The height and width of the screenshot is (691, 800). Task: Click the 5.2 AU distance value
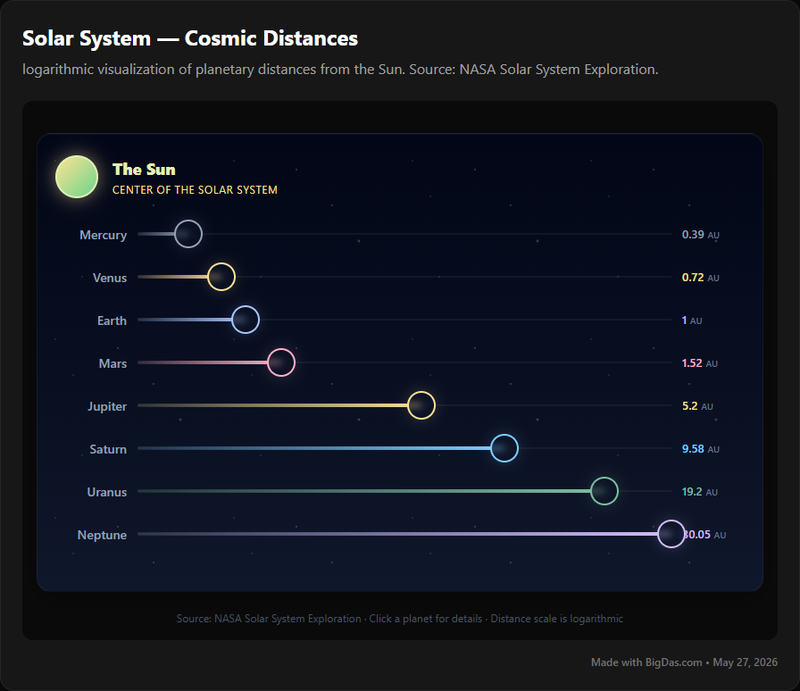coord(697,406)
